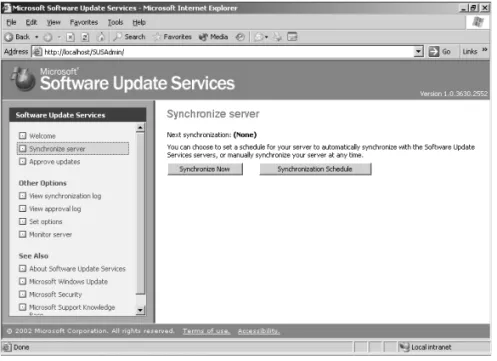Open the Media toolbar button
The height and width of the screenshot is (361, 497).
(213, 37)
